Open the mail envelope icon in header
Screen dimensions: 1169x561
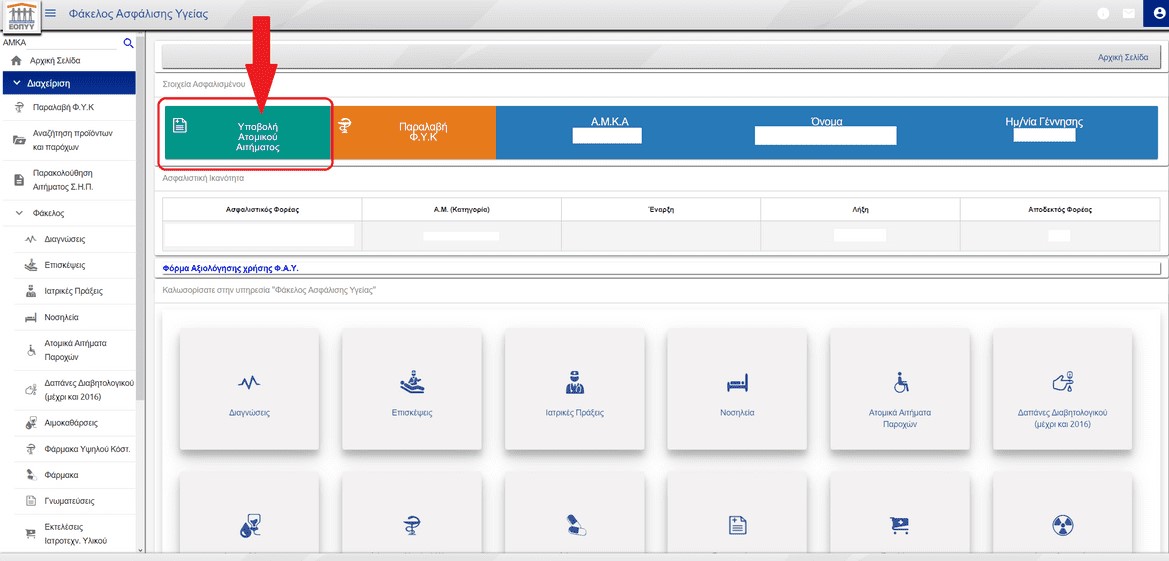pyautogui.click(x=1129, y=14)
